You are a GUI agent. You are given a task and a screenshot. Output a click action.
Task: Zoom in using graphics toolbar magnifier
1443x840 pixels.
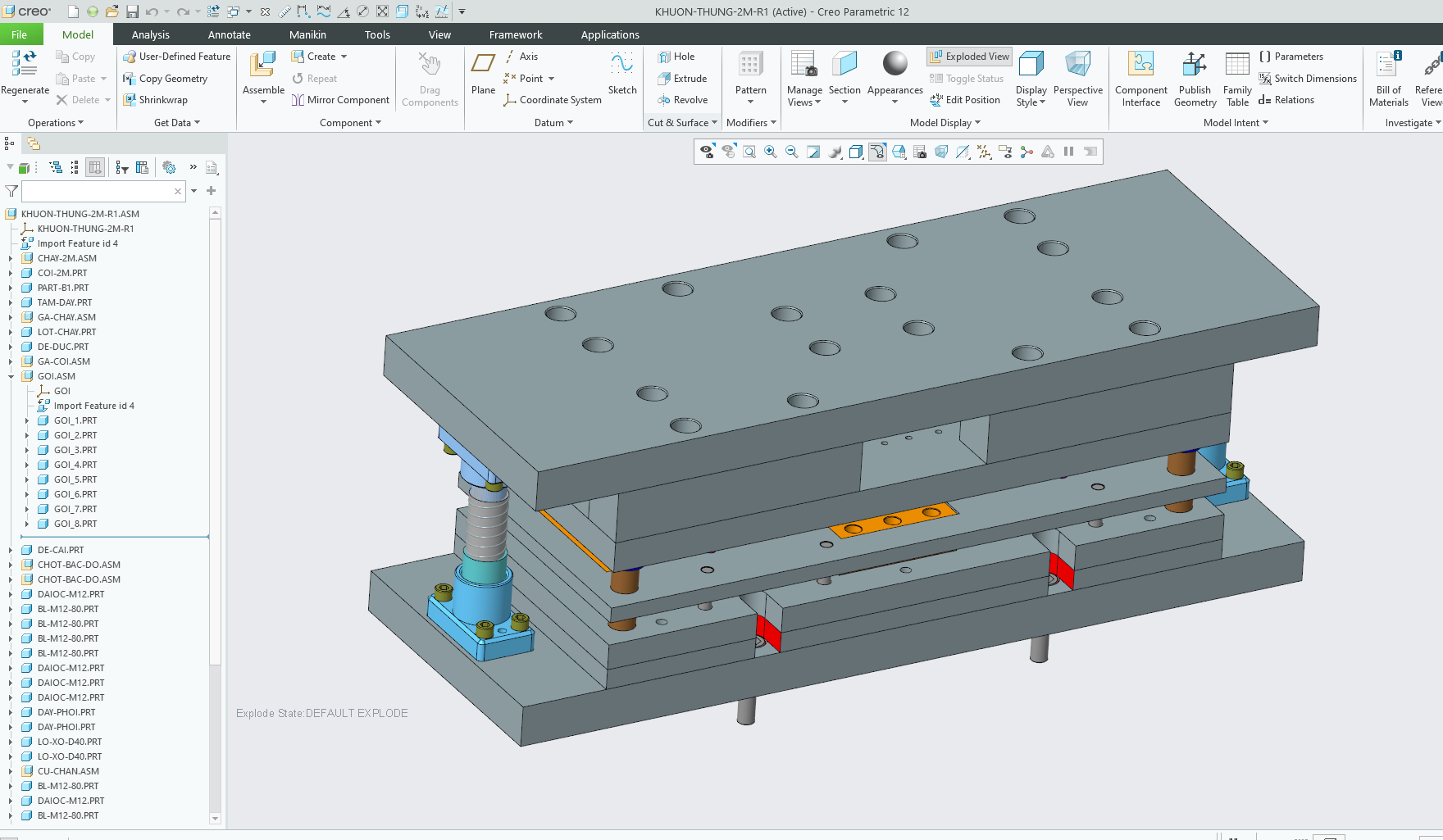pos(771,152)
